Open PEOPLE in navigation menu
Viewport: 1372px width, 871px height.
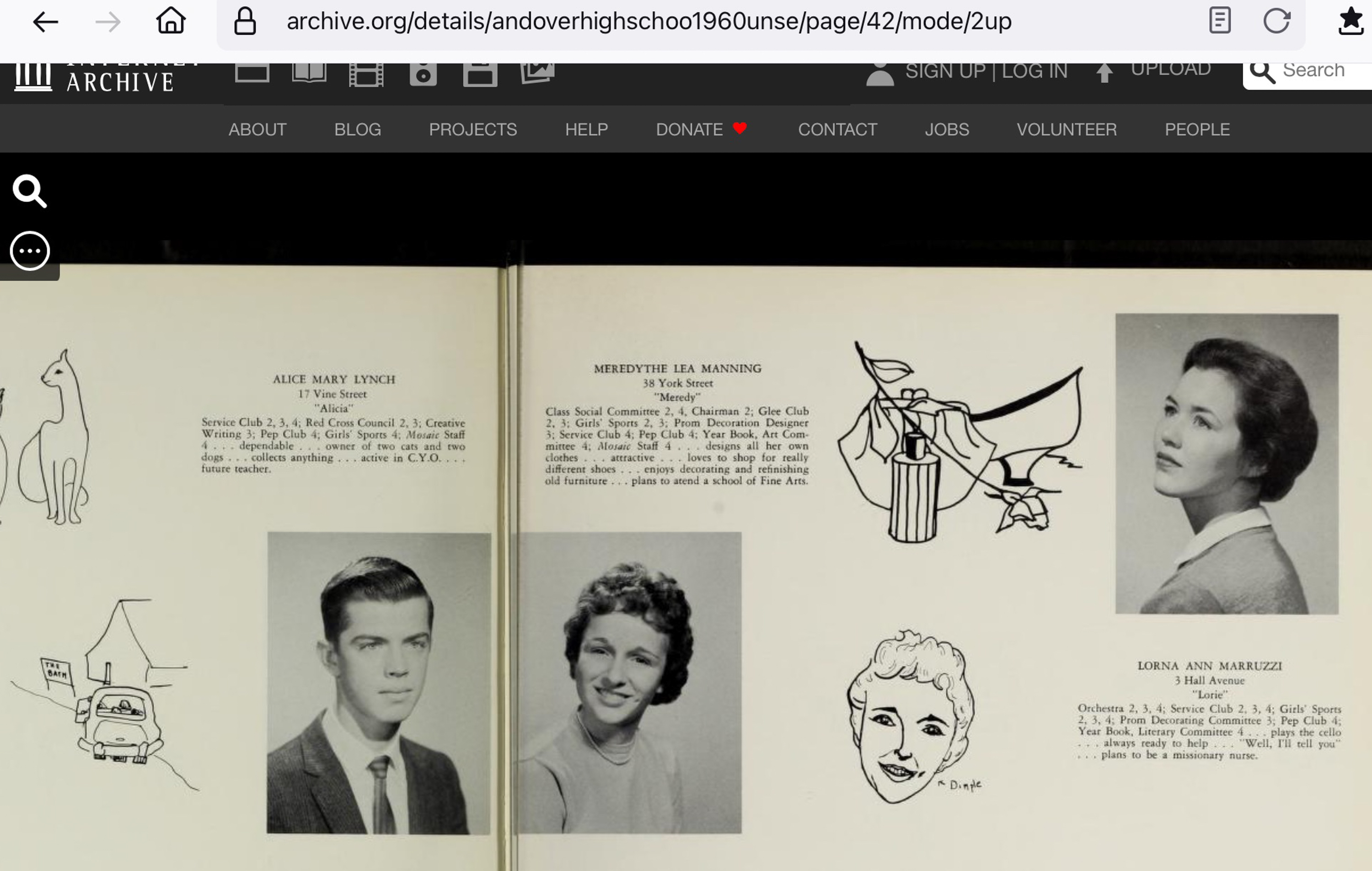[1197, 130]
